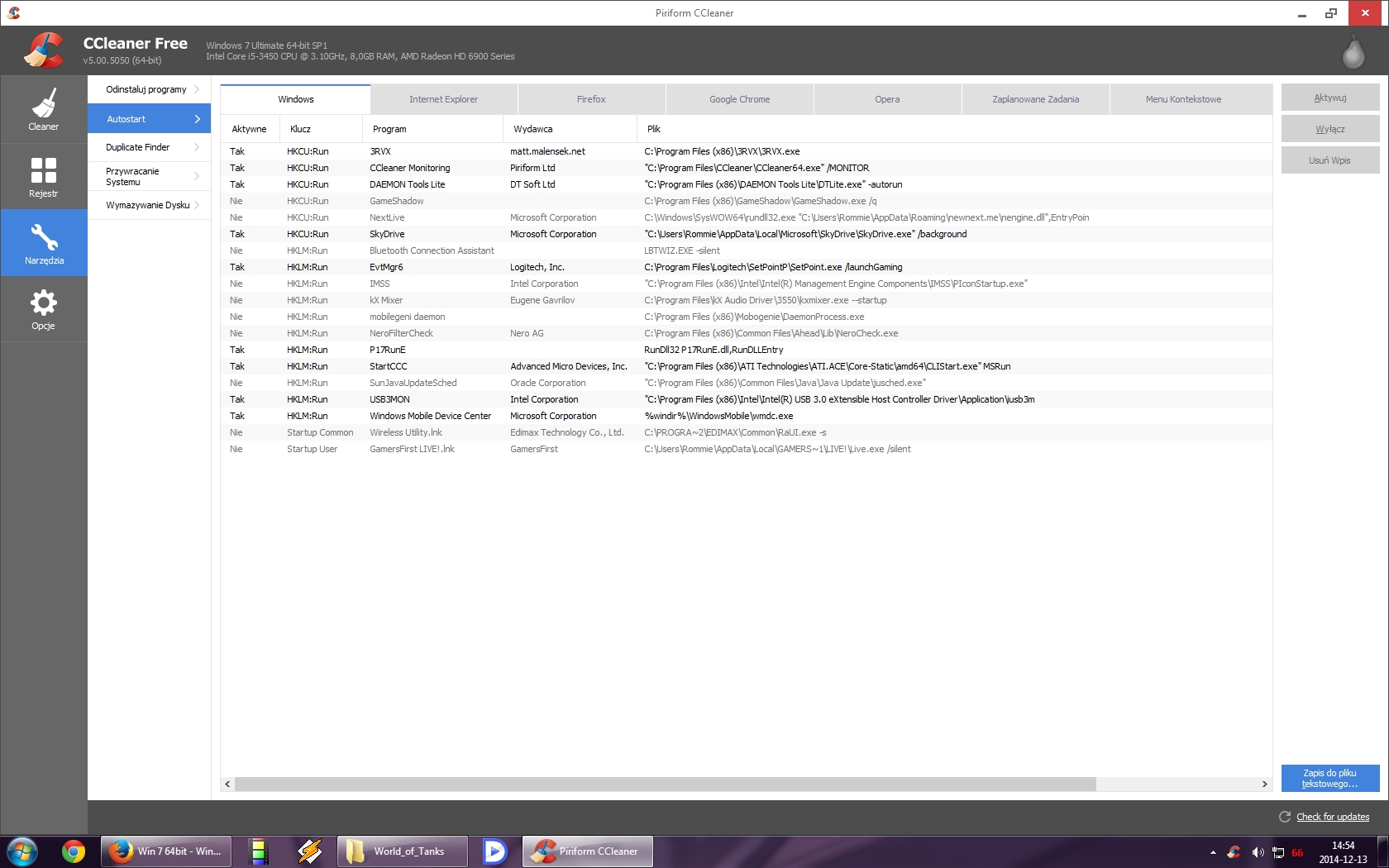Launch Google Chrome from the taskbar

[74, 851]
